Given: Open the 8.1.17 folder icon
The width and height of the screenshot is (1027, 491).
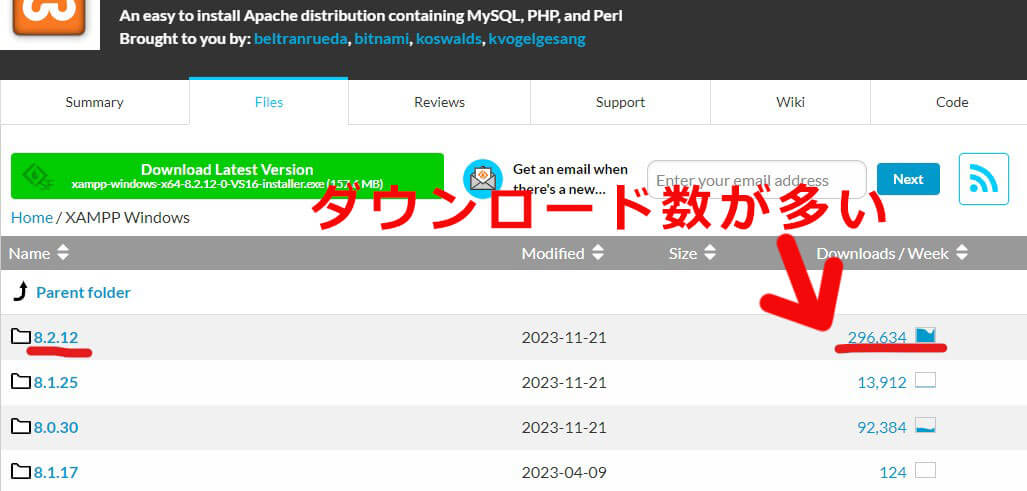Looking at the screenshot, I should coord(21,471).
